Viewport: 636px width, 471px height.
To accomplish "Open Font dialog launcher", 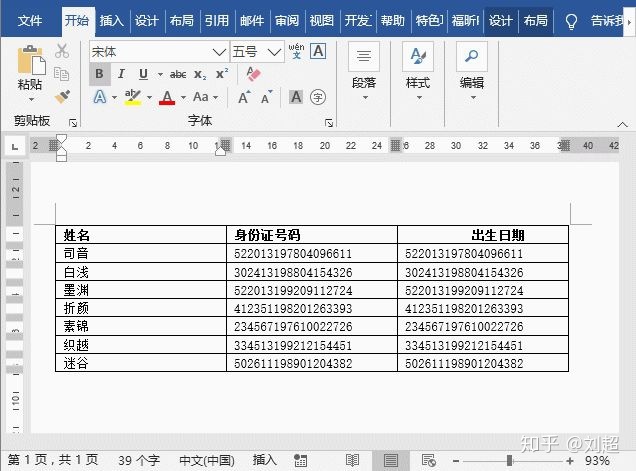I will click(x=329, y=123).
